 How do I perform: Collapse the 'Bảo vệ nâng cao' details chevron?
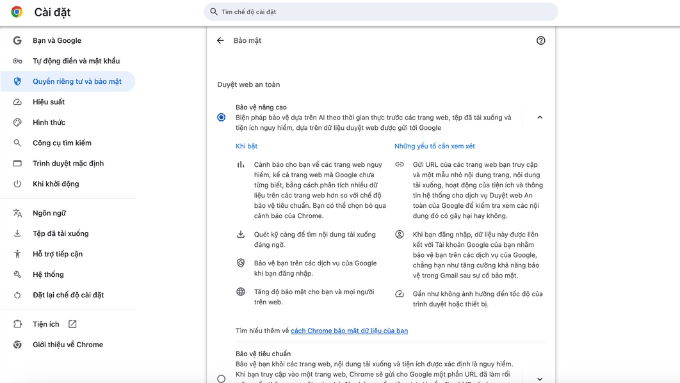539,117
